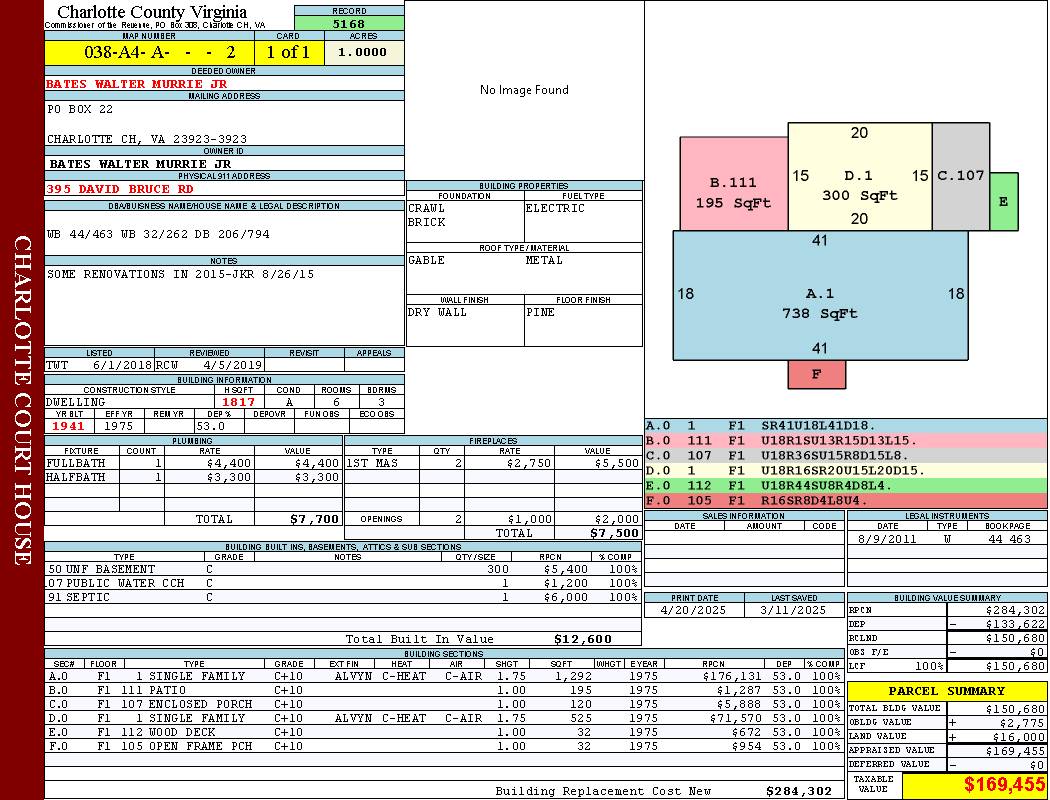The height and width of the screenshot is (800, 1050).
Task: Select the B.0 111 PATIO section row
Action: [x=444, y=690]
